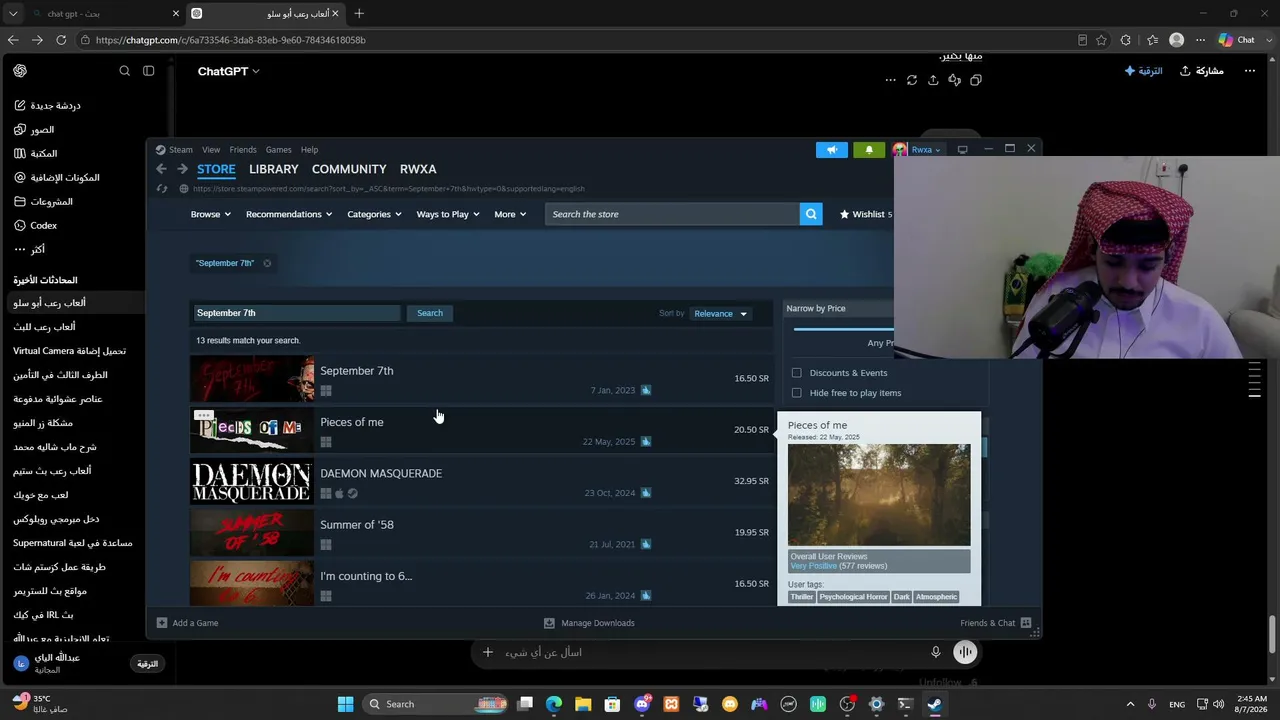Open Steam Friends & Chat icon
1280x720 pixels.
pos(1026,623)
